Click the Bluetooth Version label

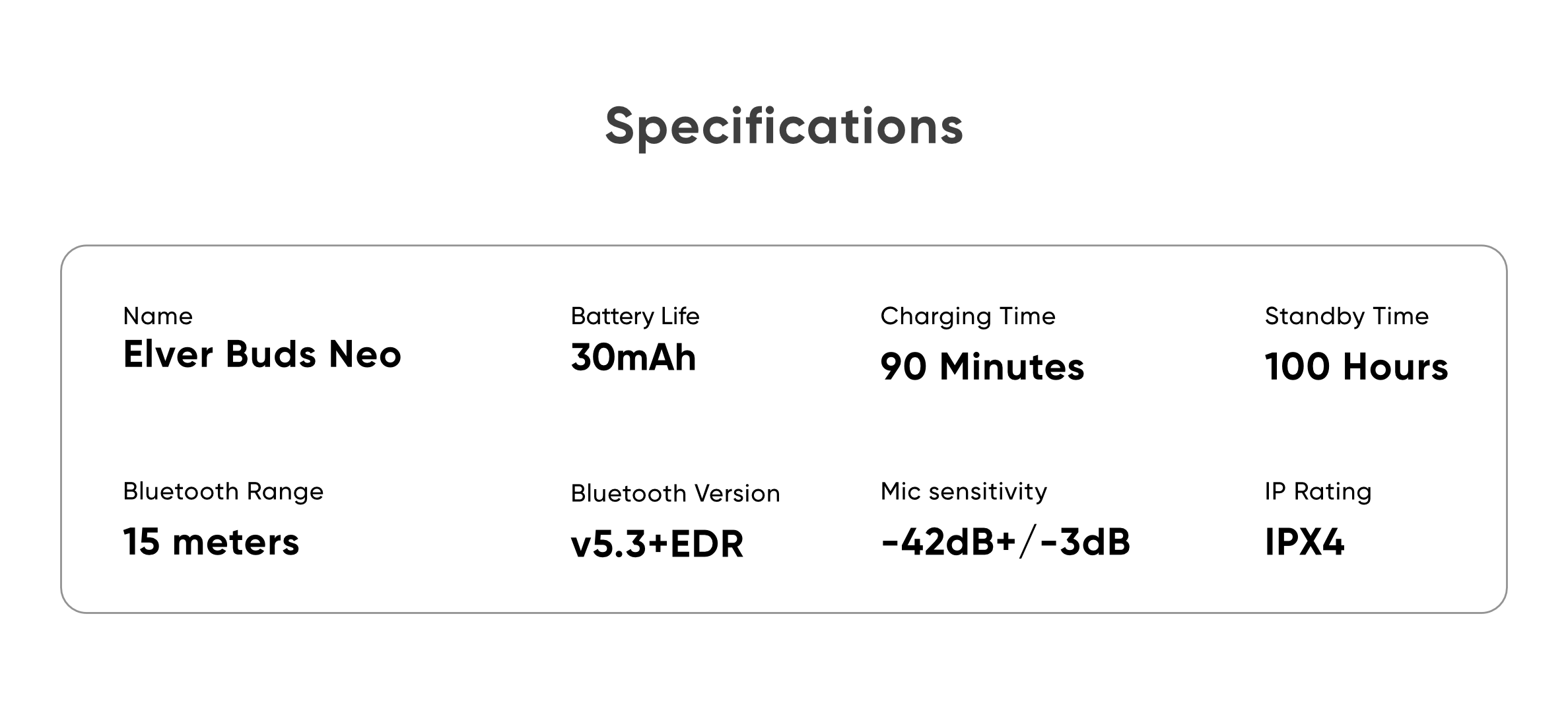pos(675,494)
